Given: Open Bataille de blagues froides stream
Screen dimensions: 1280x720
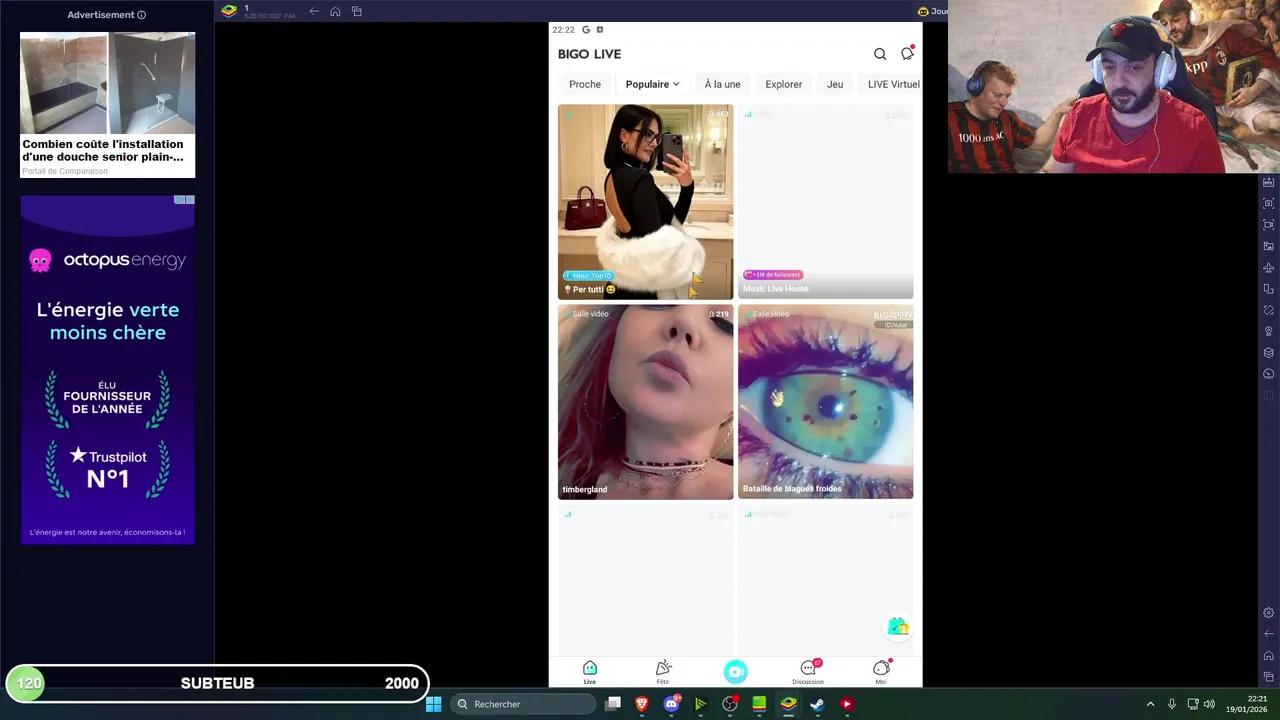Looking at the screenshot, I should pos(825,402).
